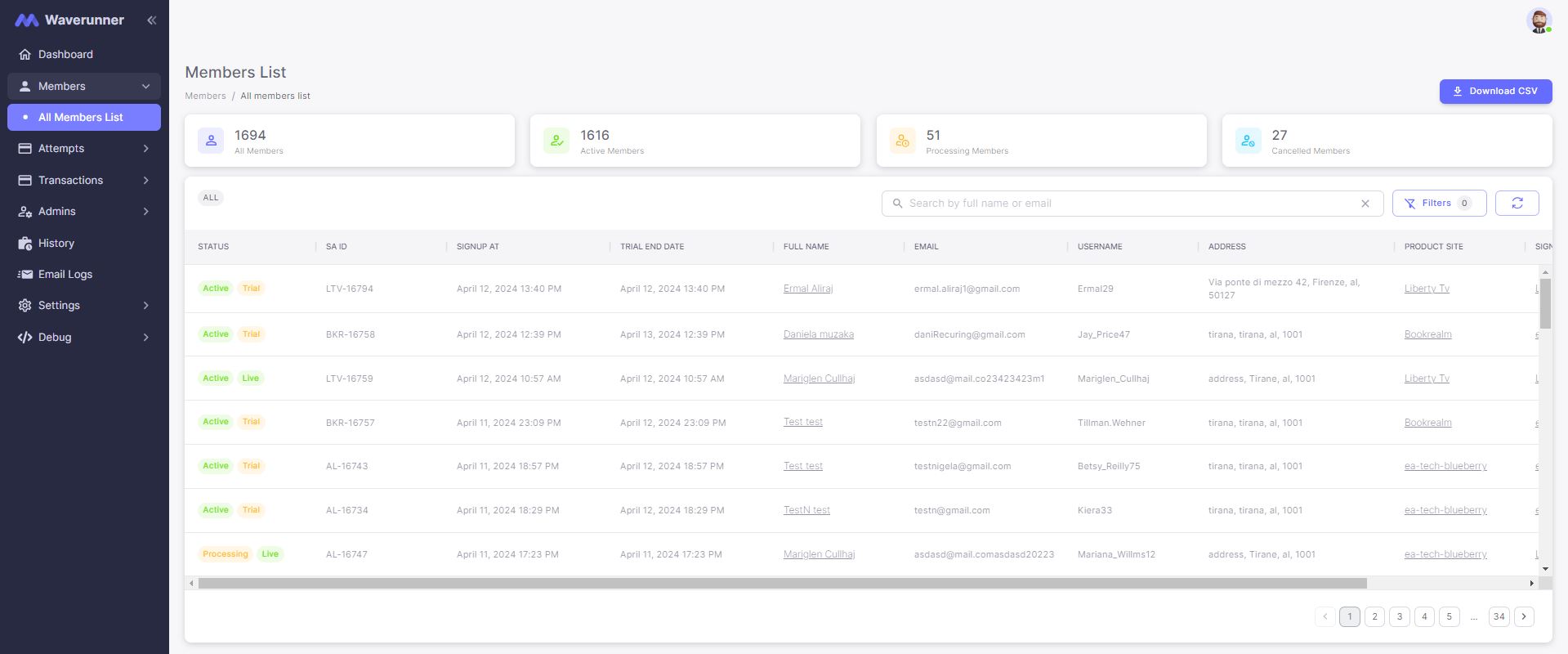1568x654 pixels.
Task: Open the user avatar profile menu
Action: point(1539,21)
